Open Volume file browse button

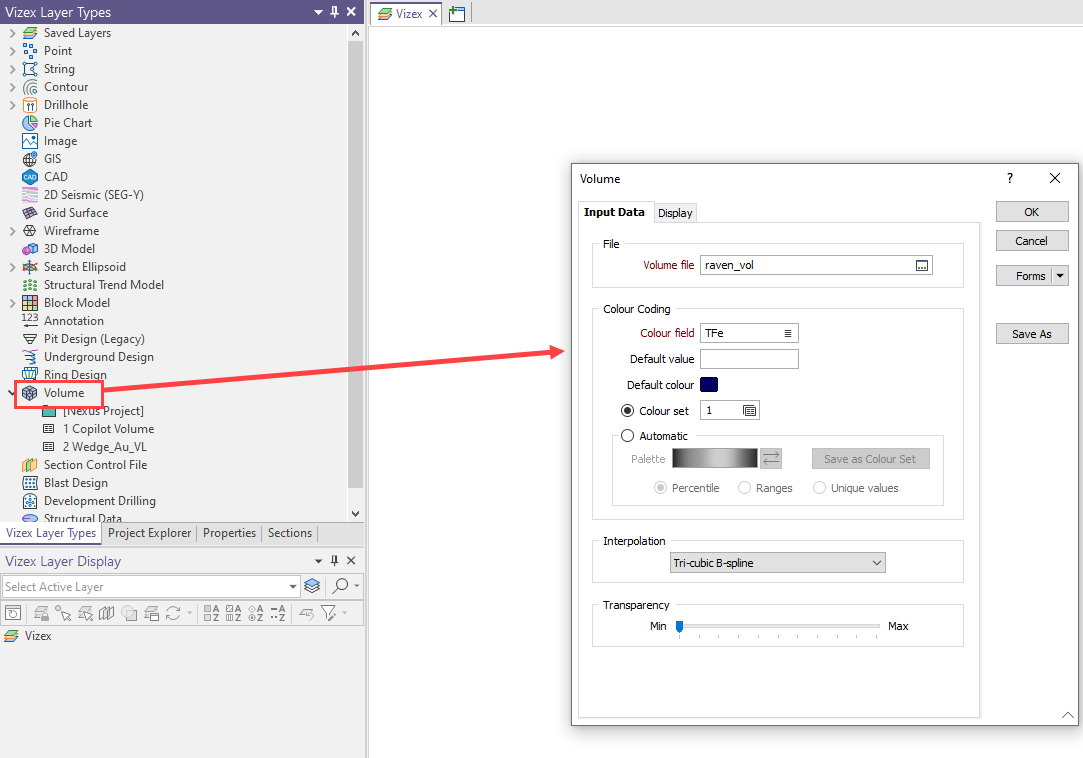point(922,265)
